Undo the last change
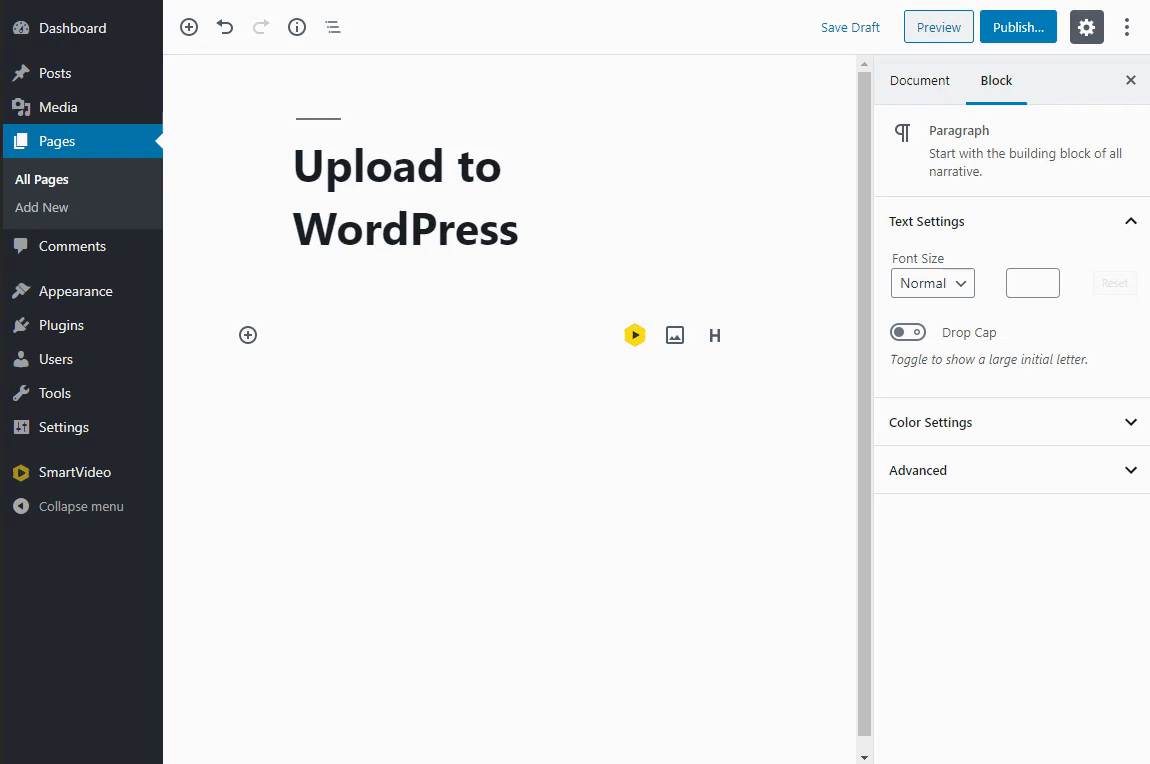 (x=225, y=27)
